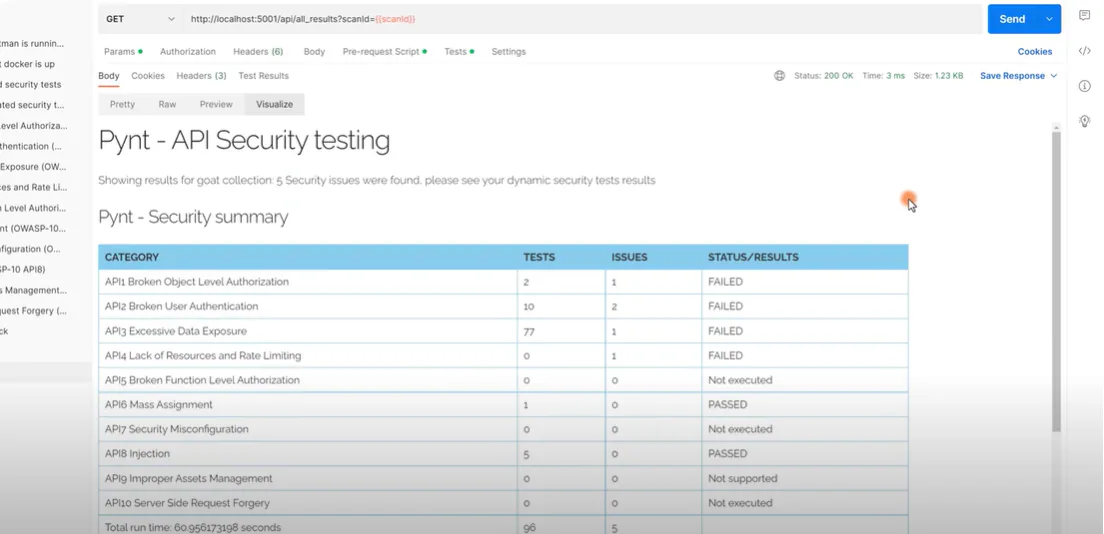Open the response Cookies tab
This screenshot has height=534, width=1104.
(x=148, y=75)
